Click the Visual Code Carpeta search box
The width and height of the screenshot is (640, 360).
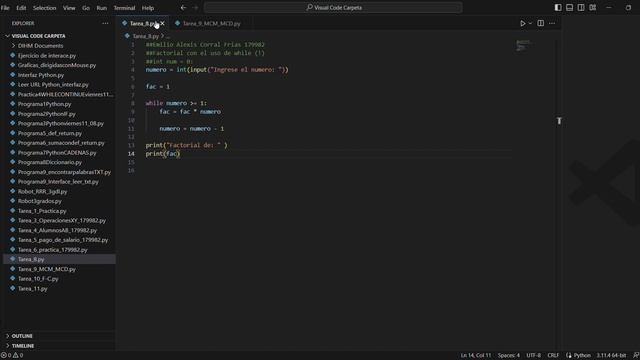pos(333,7)
